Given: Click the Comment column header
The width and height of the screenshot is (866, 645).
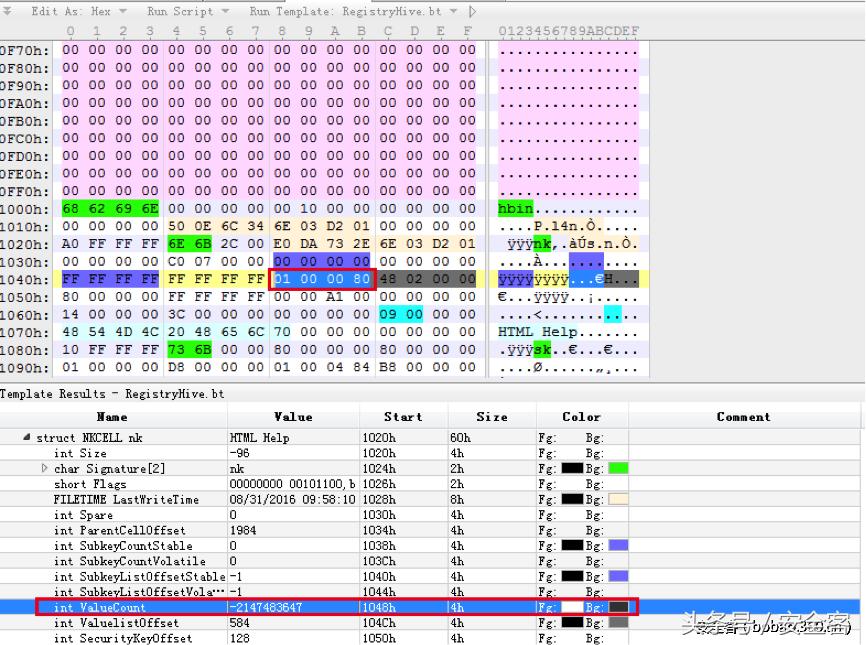Looking at the screenshot, I should point(743,417).
